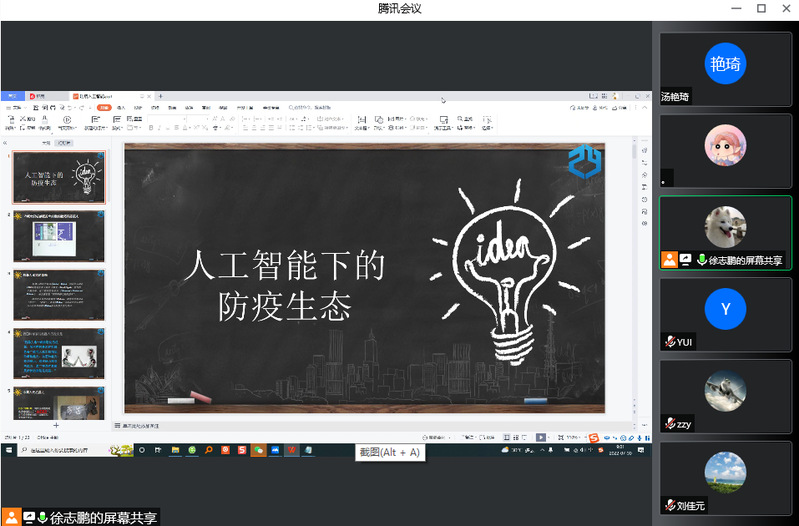Open the Windows Start menu
799x526 pixels.
7,452
